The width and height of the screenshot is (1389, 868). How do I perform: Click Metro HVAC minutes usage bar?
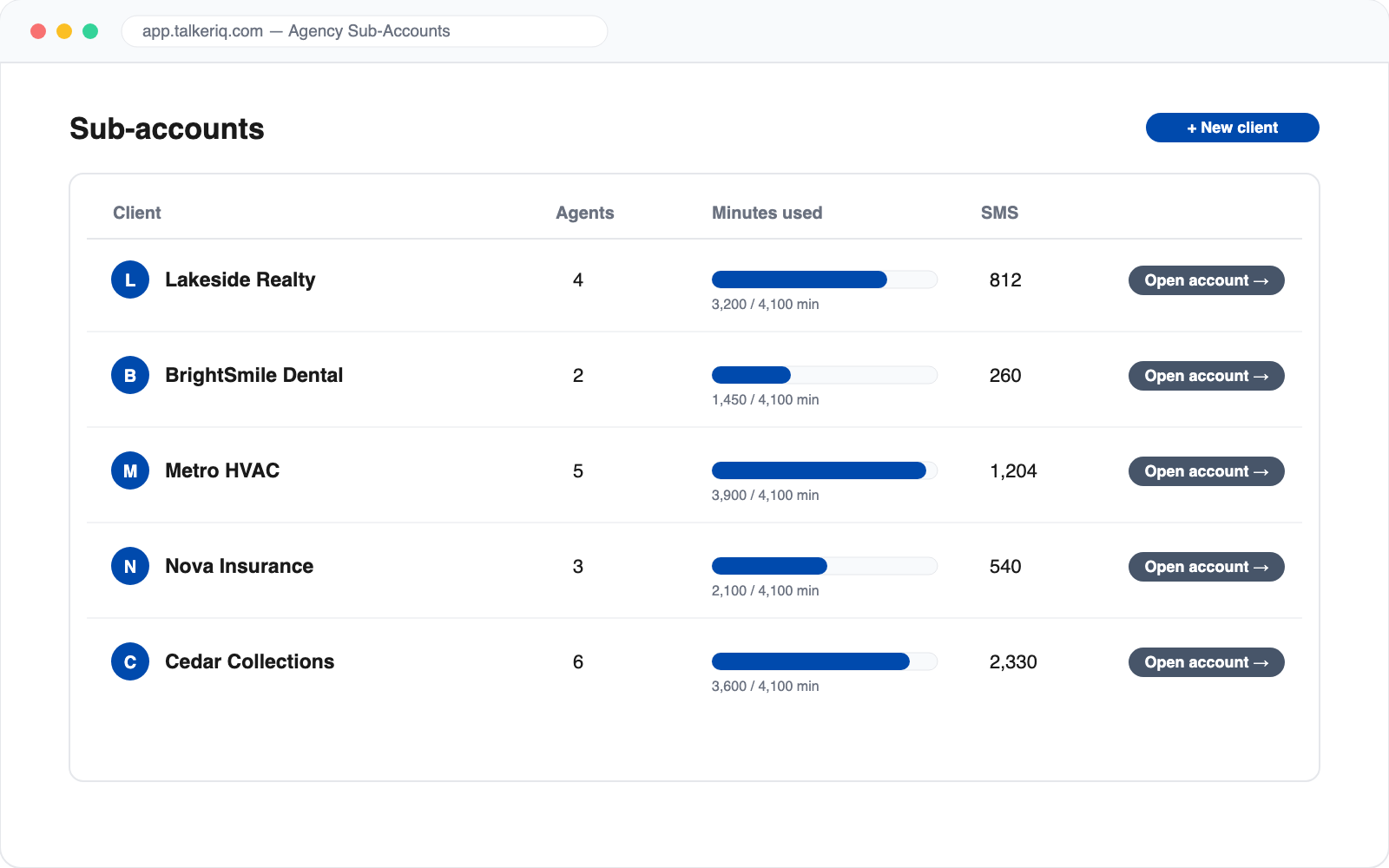click(825, 470)
